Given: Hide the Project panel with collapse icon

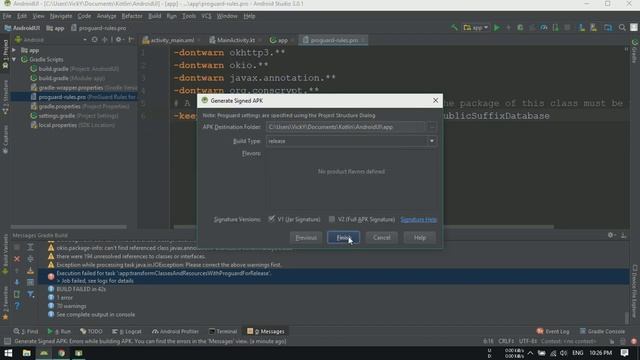Looking at the screenshot, I should click(131, 40).
